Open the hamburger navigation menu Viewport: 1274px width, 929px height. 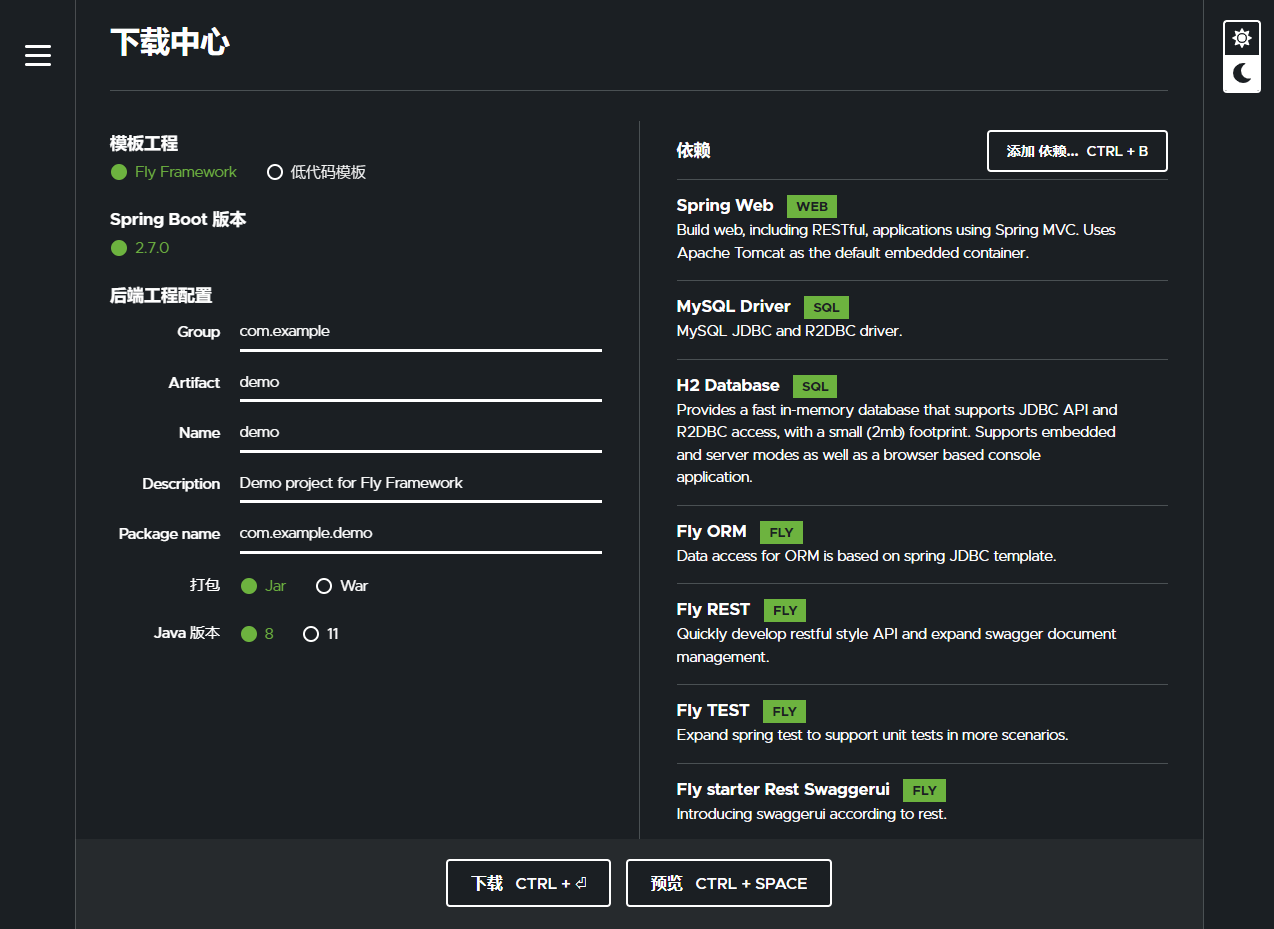(38, 56)
